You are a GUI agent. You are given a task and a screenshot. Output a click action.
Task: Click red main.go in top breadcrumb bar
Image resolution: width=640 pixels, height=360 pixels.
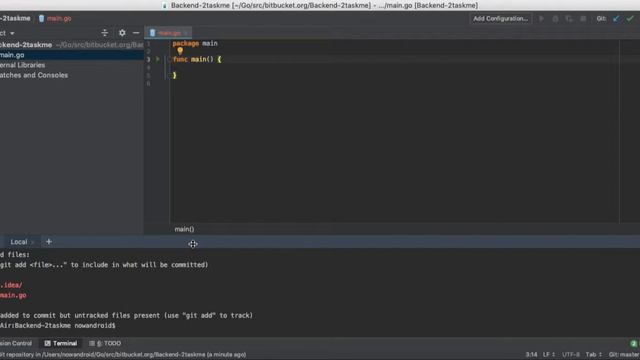[x=59, y=18]
